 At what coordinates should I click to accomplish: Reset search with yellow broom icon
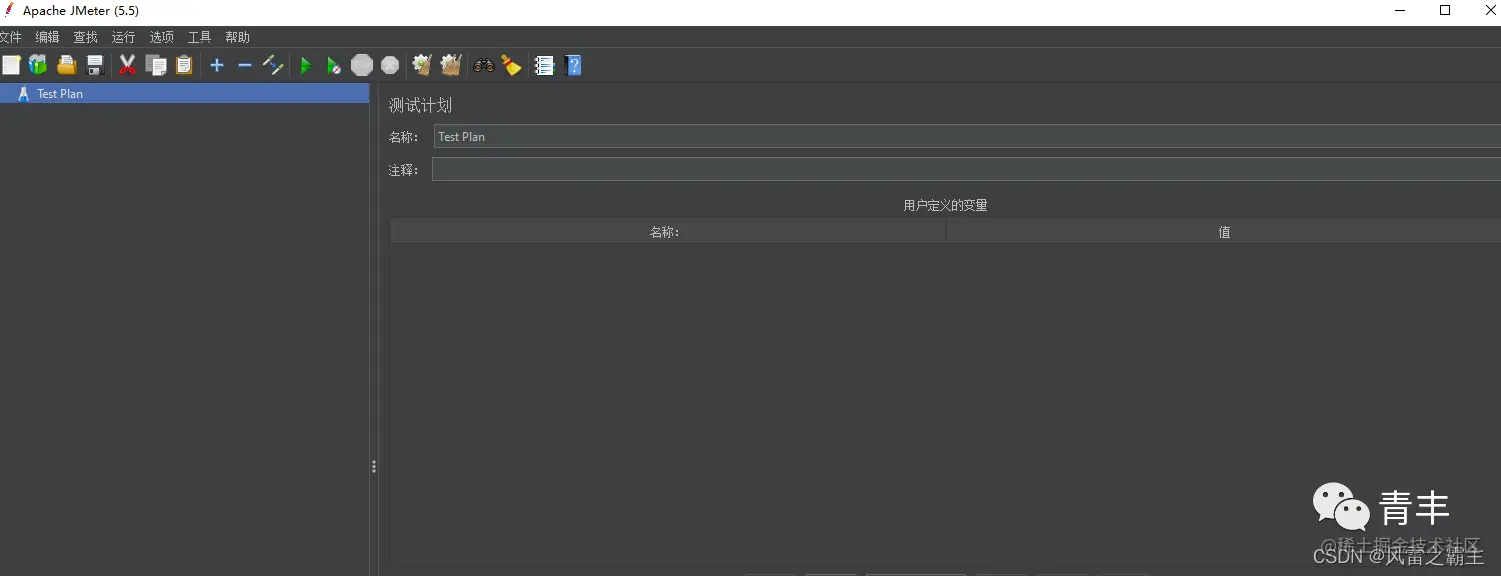(x=512, y=65)
